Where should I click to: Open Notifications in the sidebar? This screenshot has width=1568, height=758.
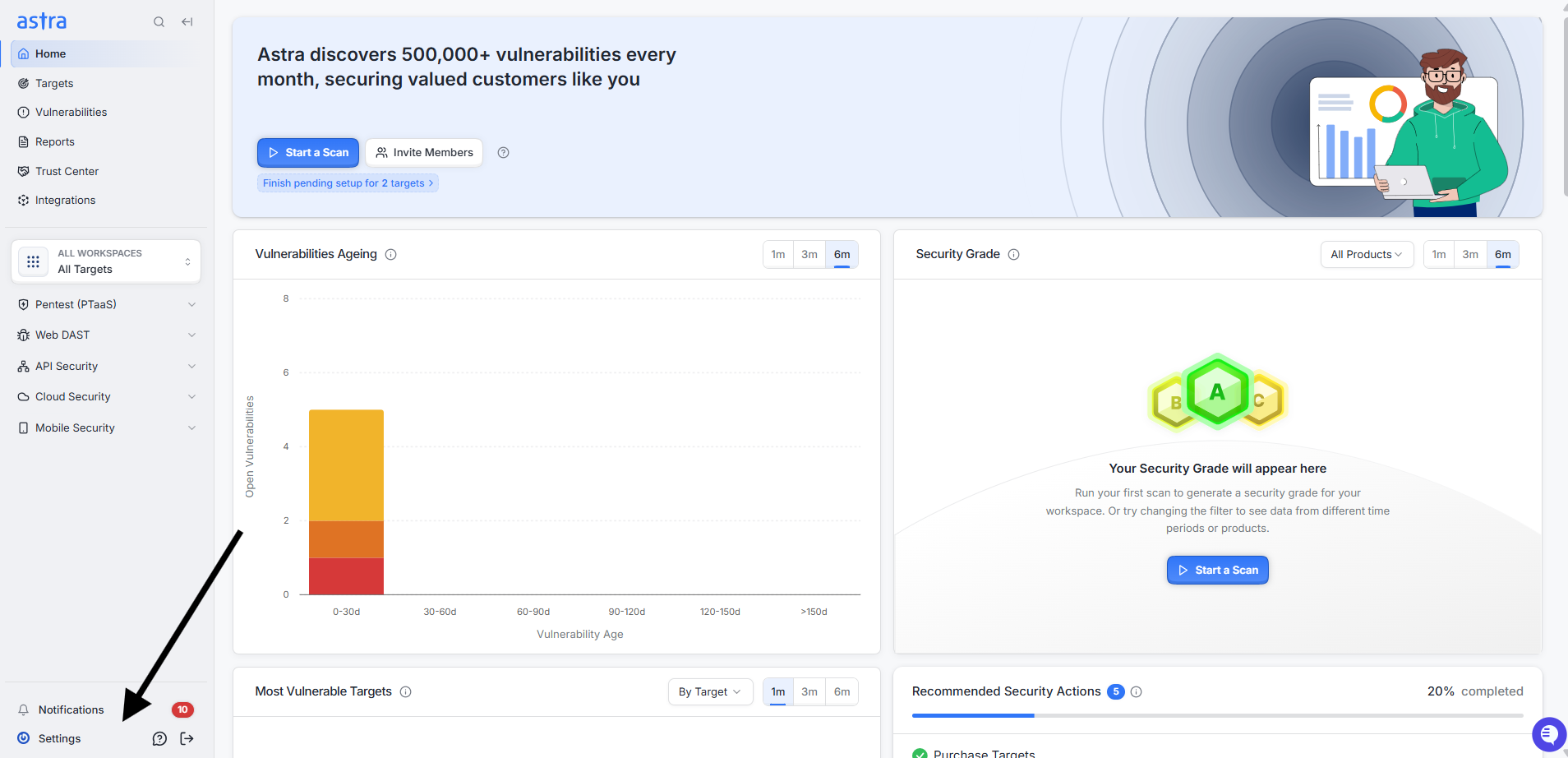point(71,710)
